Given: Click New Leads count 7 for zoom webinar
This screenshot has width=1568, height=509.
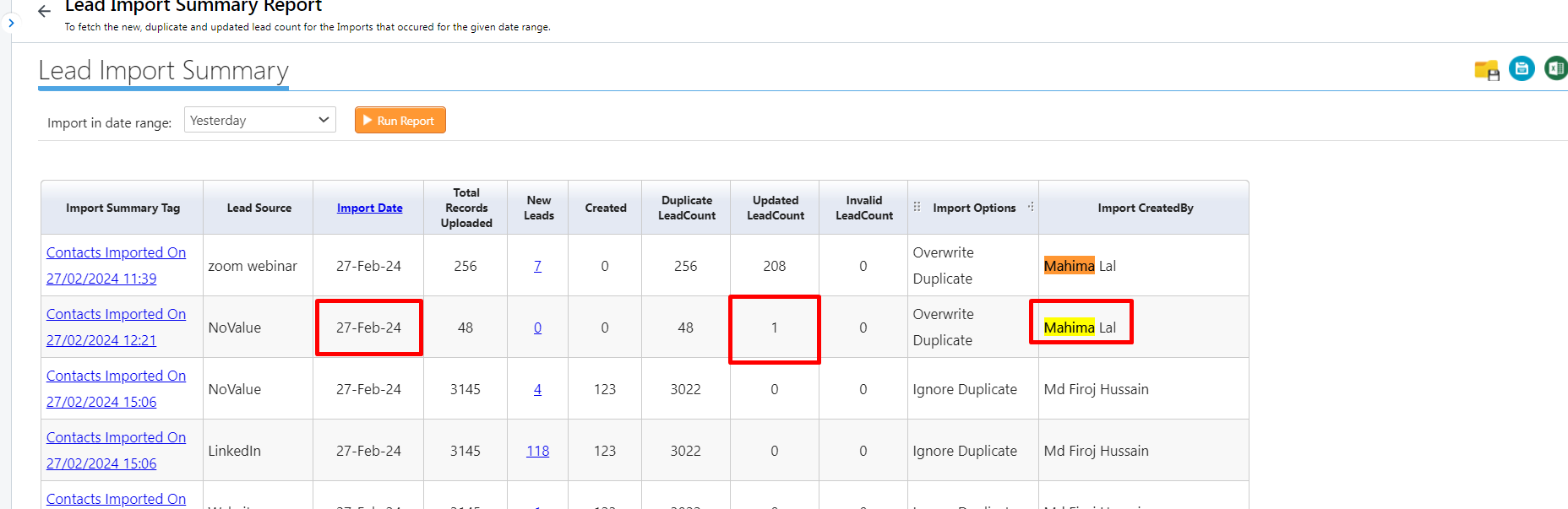Looking at the screenshot, I should [537, 266].
